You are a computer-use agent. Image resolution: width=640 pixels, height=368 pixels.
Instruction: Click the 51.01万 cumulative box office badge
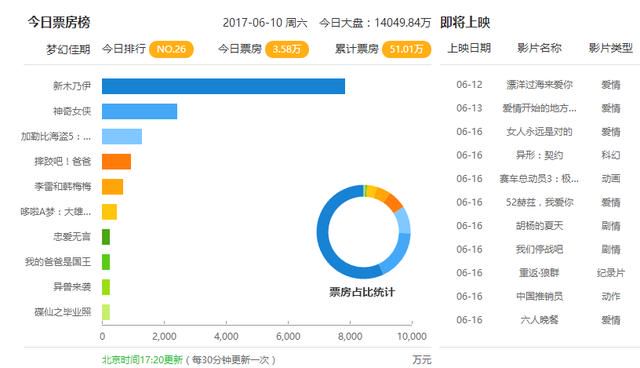pyautogui.click(x=406, y=49)
